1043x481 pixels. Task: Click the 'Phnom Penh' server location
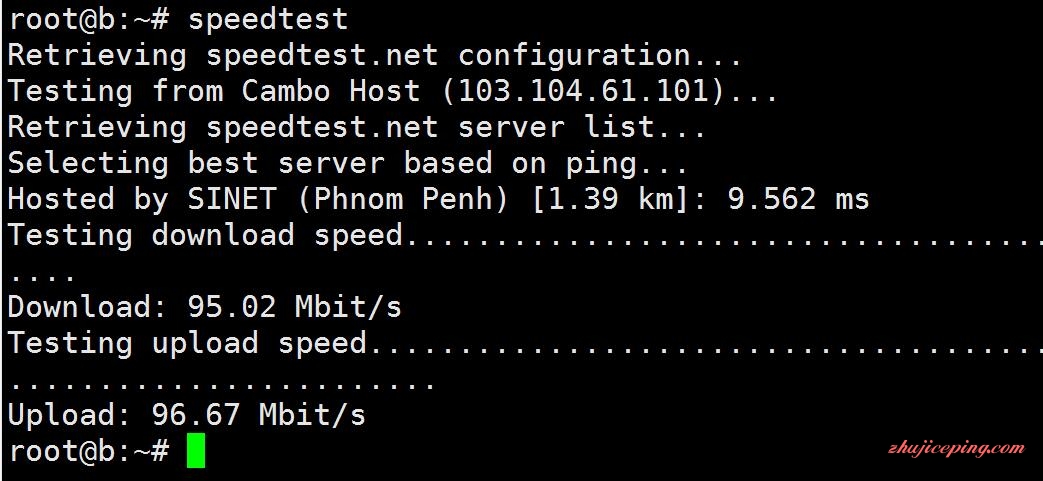[x=403, y=199]
